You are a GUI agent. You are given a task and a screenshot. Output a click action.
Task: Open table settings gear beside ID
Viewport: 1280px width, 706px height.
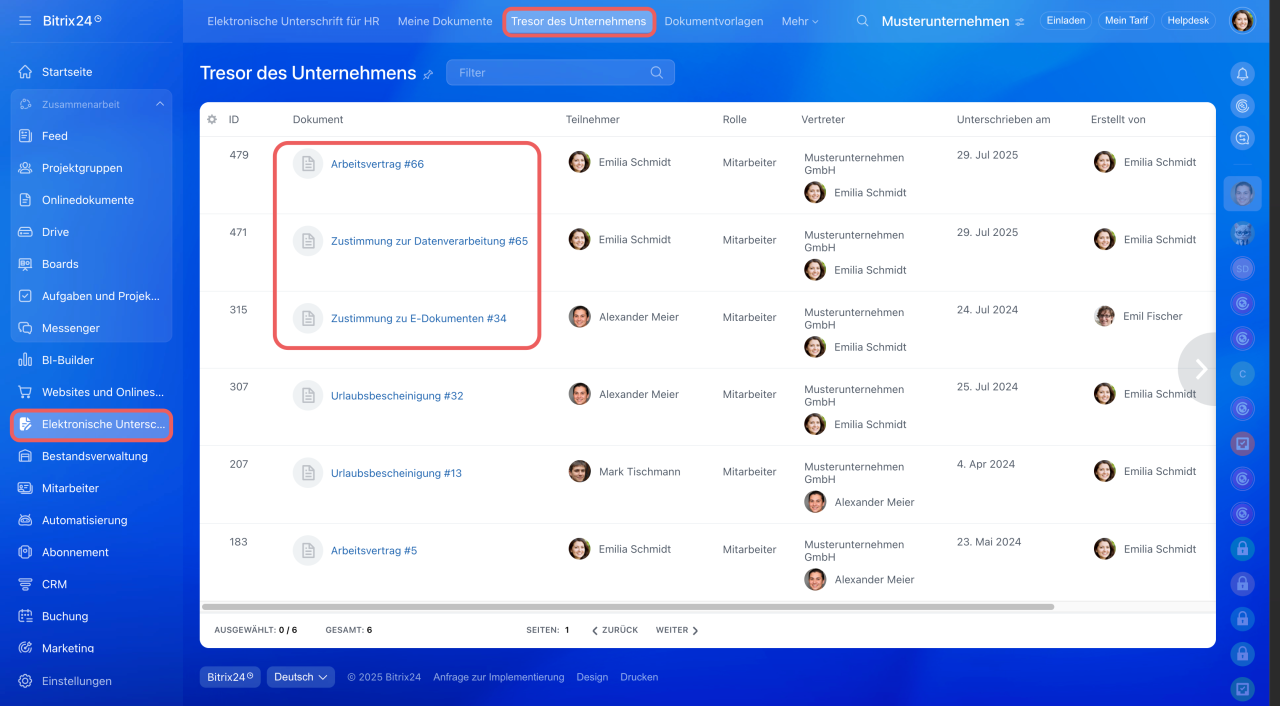click(212, 119)
